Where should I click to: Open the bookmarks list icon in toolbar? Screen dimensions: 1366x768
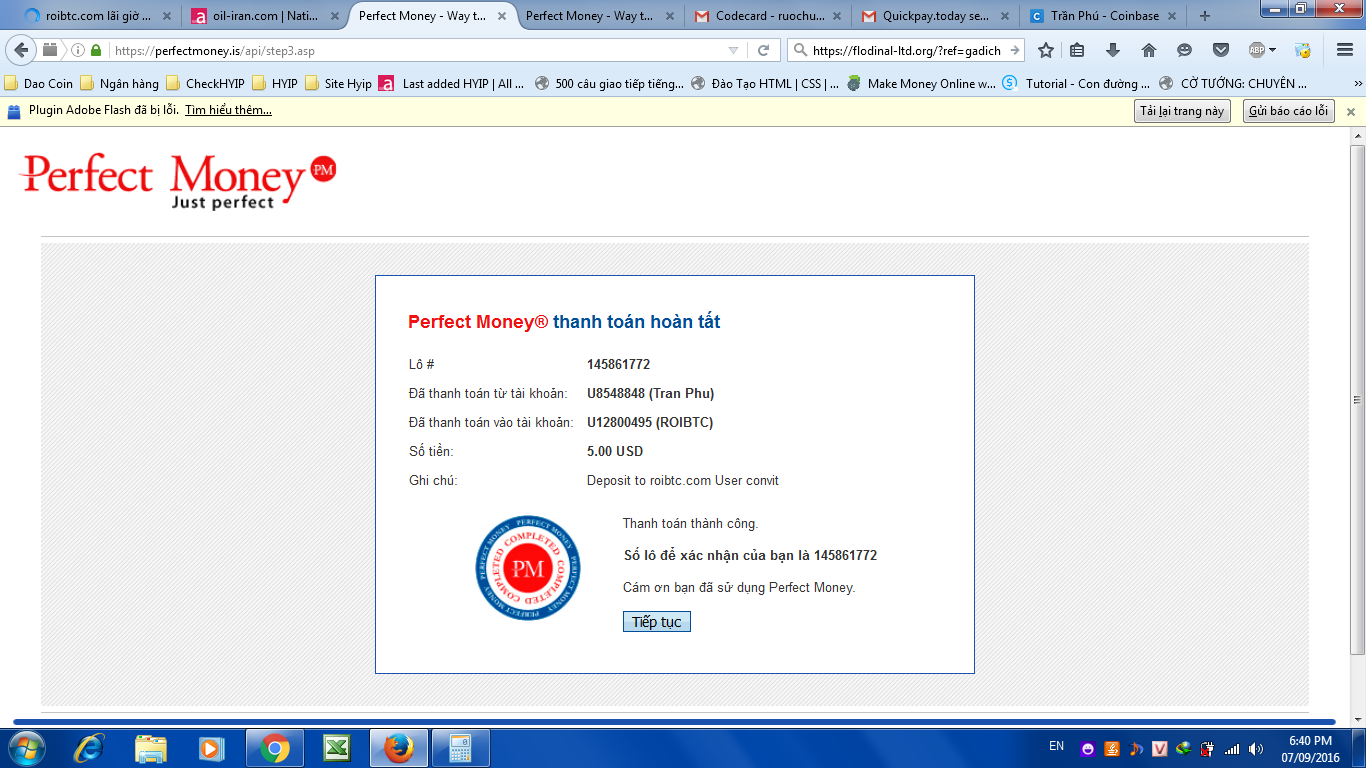tap(1077, 50)
